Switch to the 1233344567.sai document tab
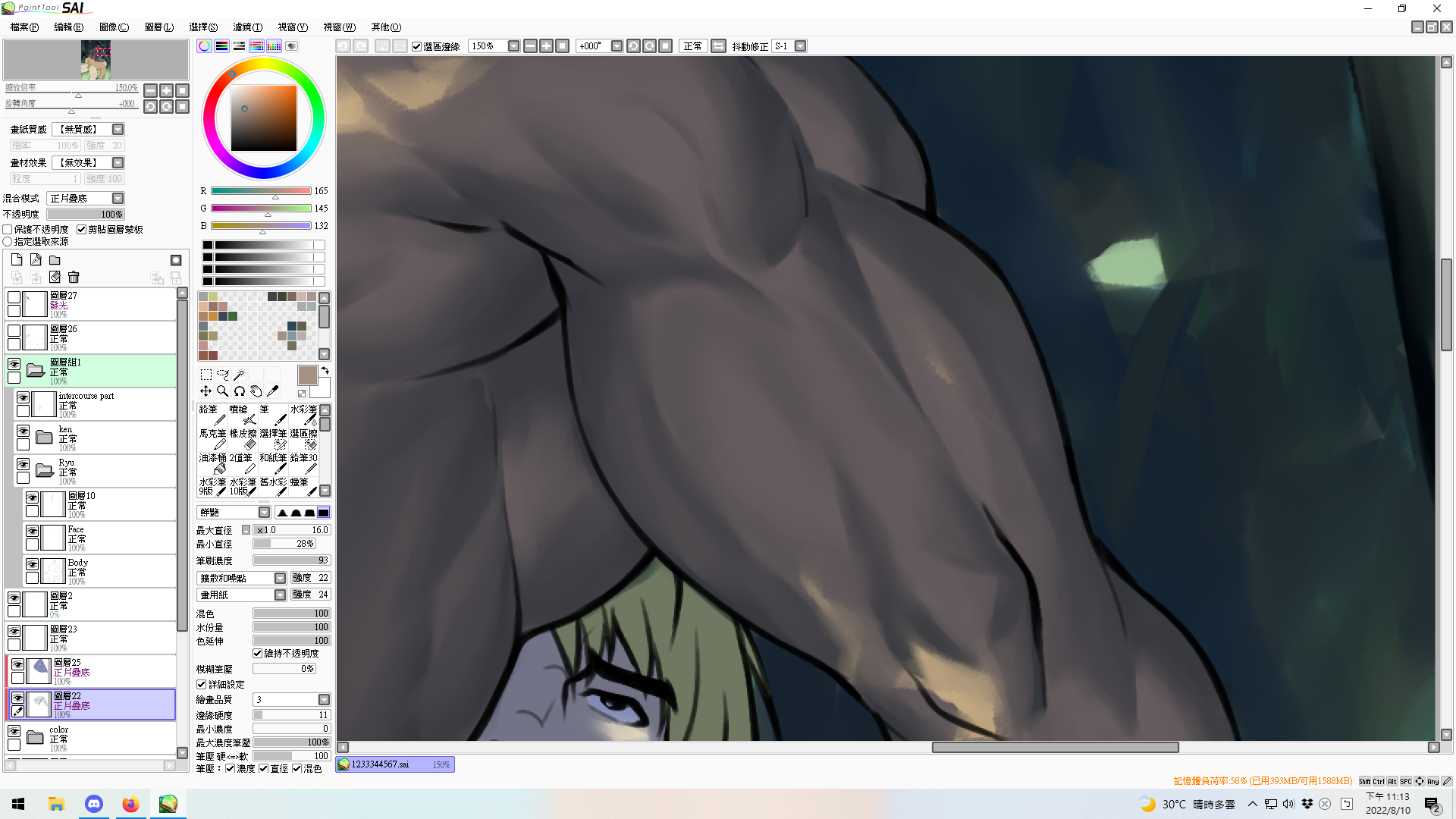The width and height of the screenshot is (1456, 819). click(x=395, y=764)
